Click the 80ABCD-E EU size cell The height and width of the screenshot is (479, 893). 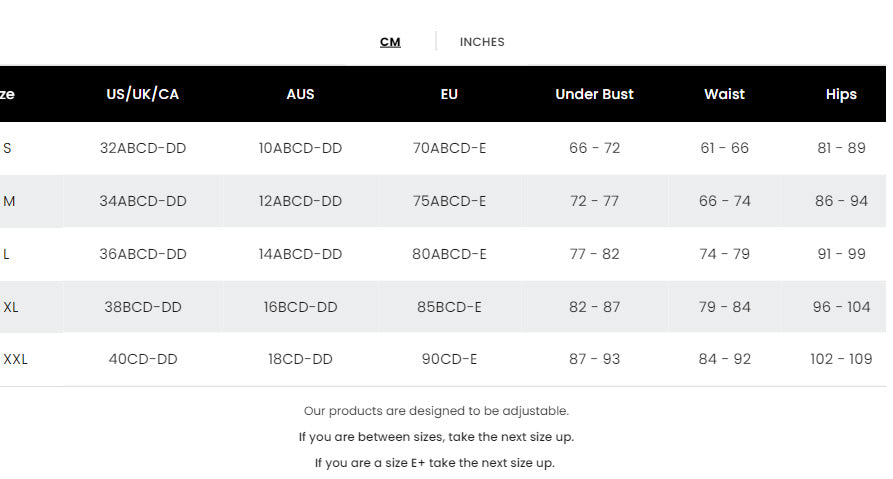[x=449, y=254]
